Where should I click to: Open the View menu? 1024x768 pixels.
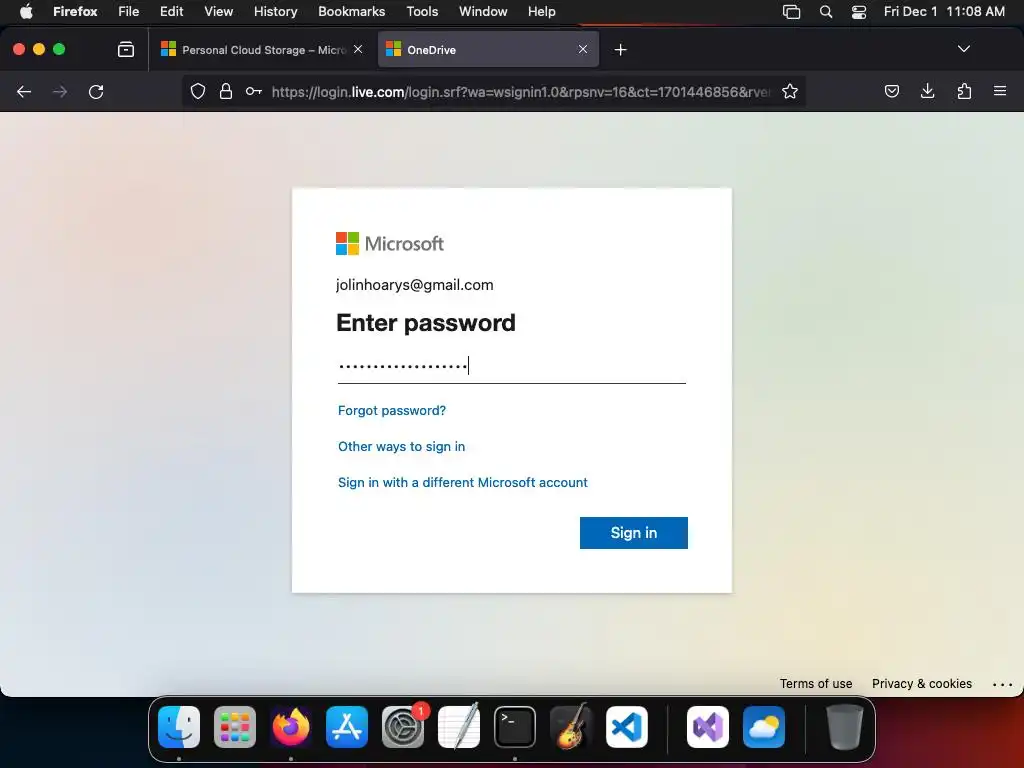point(218,12)
